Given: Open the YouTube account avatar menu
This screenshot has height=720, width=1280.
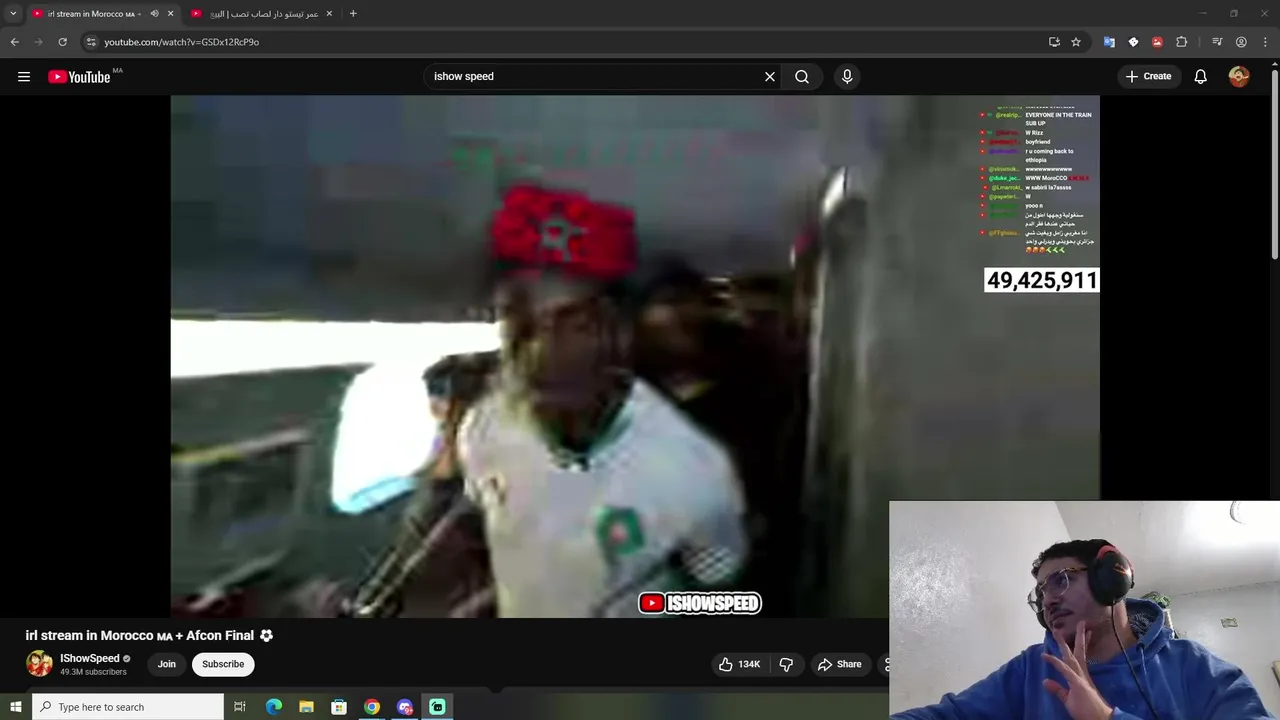Looking at the screenshot, I should (1239, 76).
